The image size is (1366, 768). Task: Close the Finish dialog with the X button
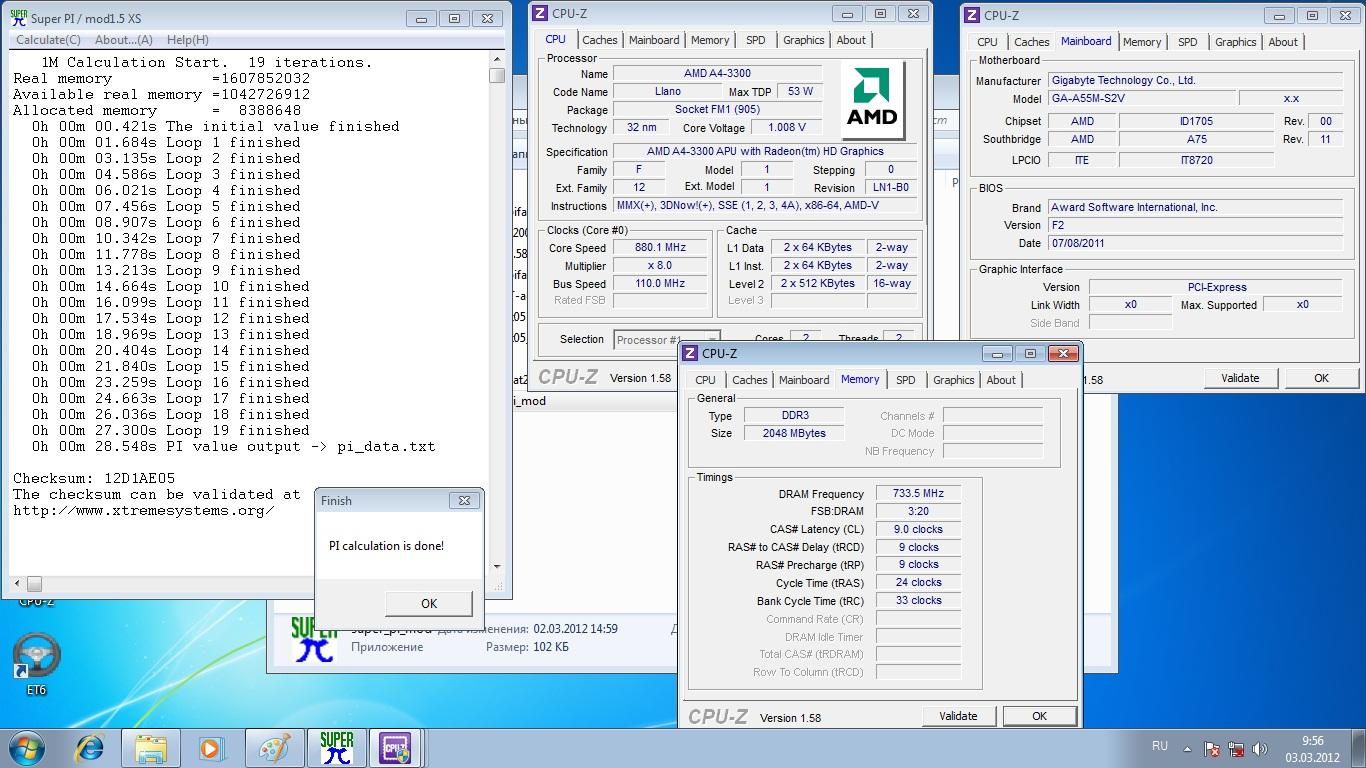(x=464, y=501)
